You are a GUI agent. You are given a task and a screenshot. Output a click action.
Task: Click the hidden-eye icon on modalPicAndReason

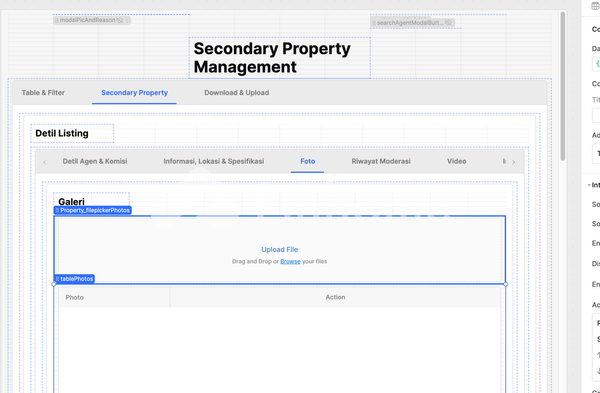tap(120, 20)
